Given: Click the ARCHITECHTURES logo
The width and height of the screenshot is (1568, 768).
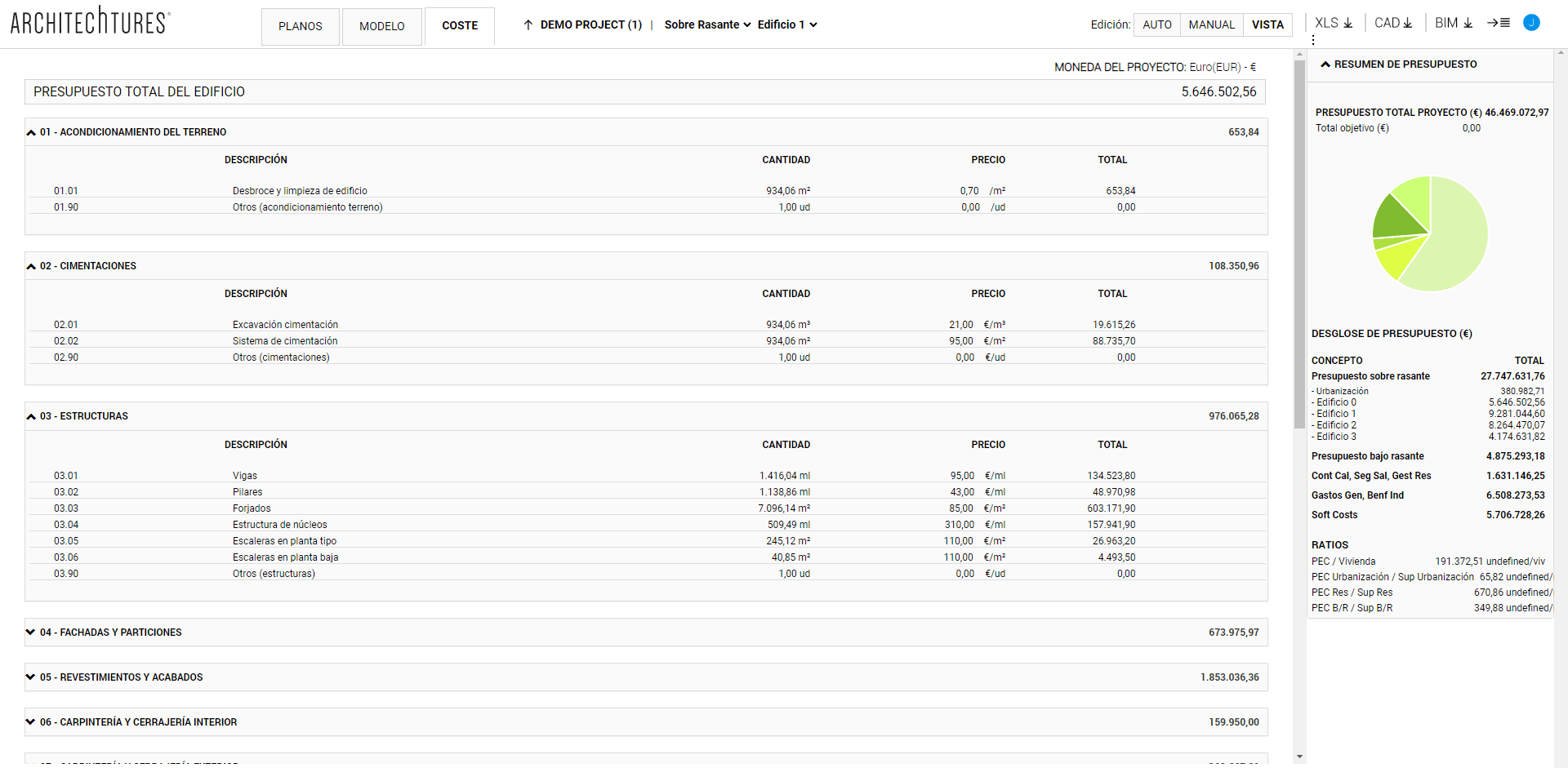Looking at the screenshot, I should (90, 21).
